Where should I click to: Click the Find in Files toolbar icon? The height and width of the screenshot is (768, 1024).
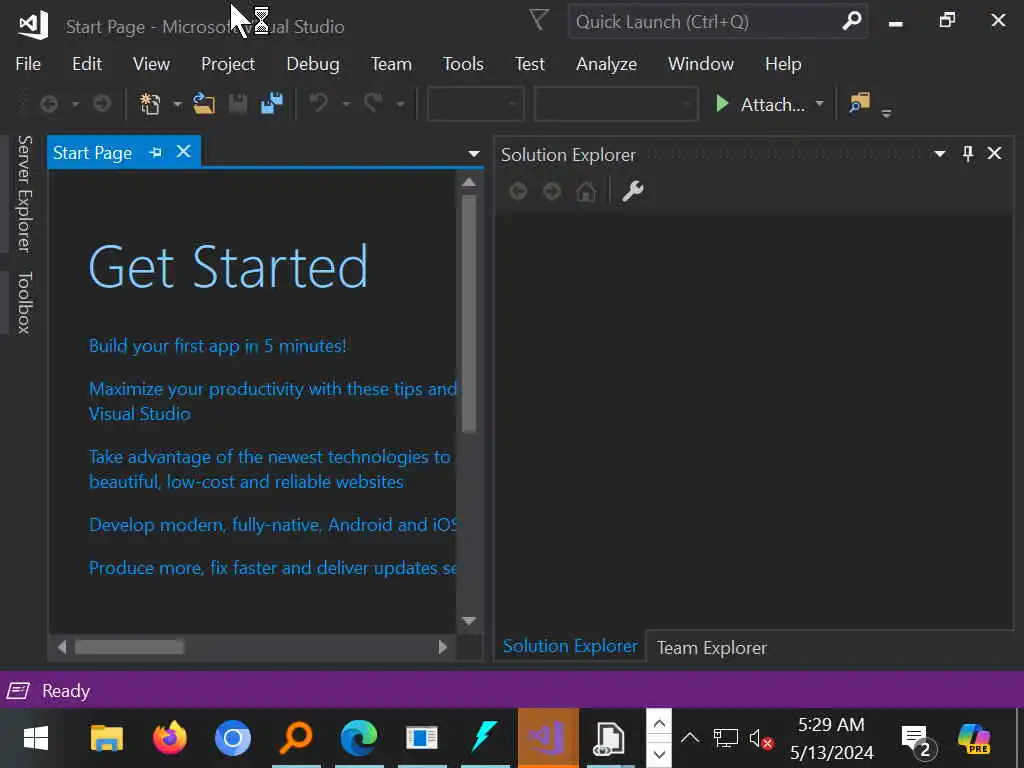(859, 103)
